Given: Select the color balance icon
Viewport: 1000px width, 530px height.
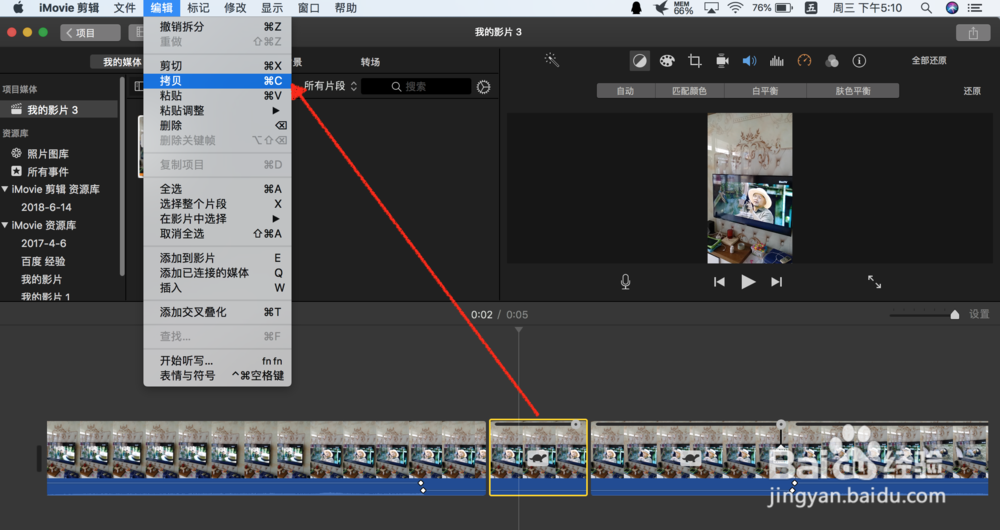Looking at the screenshot, I should [x=639, y=61].
